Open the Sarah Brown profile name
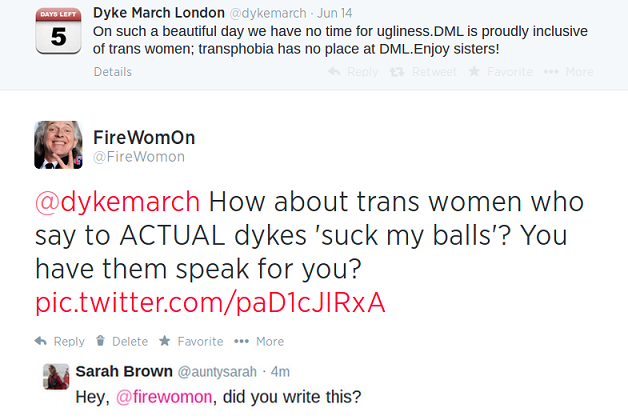The height and width of the screenshot is (420, 628). pos(123,371)
